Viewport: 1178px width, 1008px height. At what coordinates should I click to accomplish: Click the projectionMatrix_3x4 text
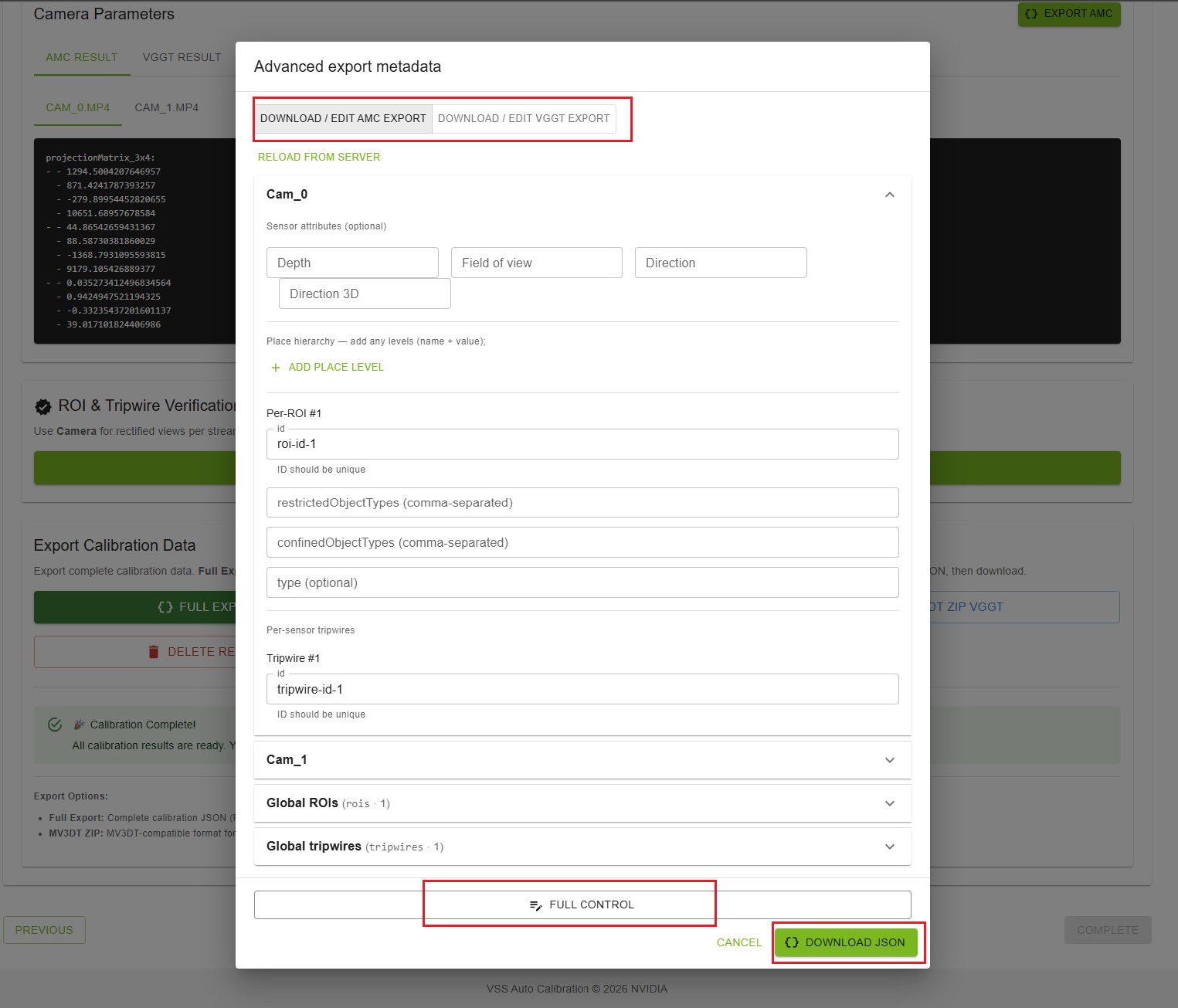100,158
